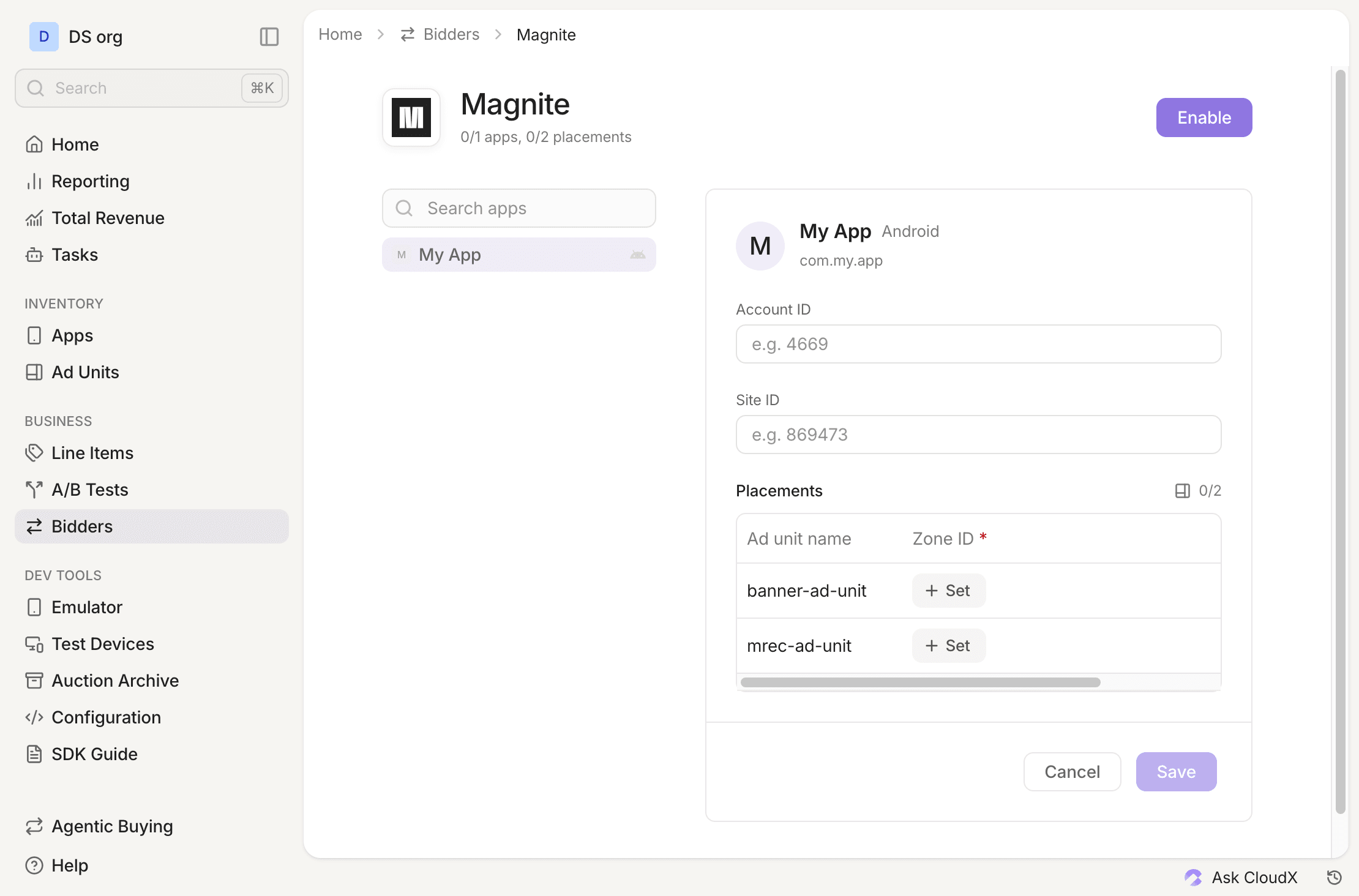
Task: Open the Reporting page
Action: click(151, 181)
